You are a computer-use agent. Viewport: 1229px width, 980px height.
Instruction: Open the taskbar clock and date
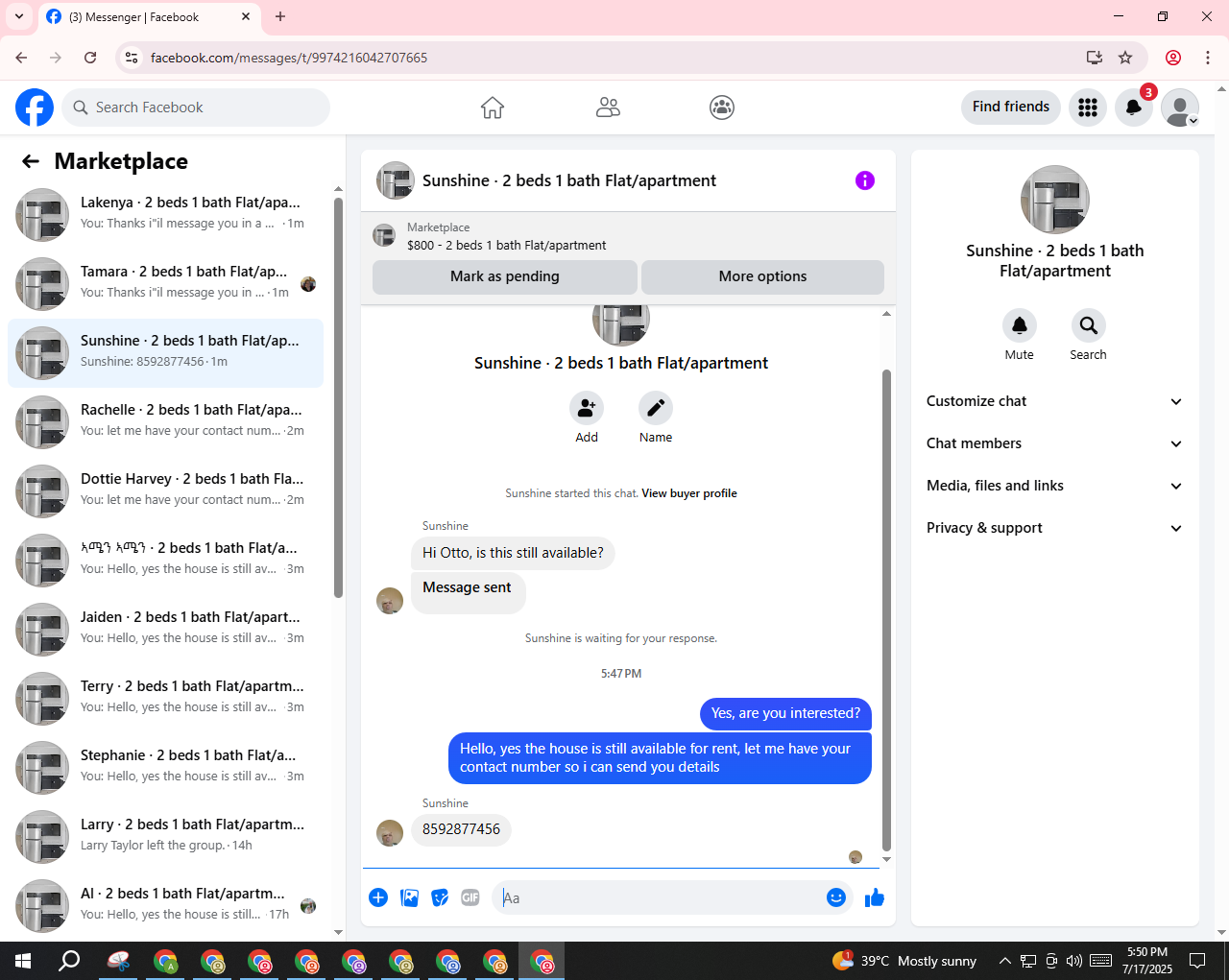tap(1147, 961)
